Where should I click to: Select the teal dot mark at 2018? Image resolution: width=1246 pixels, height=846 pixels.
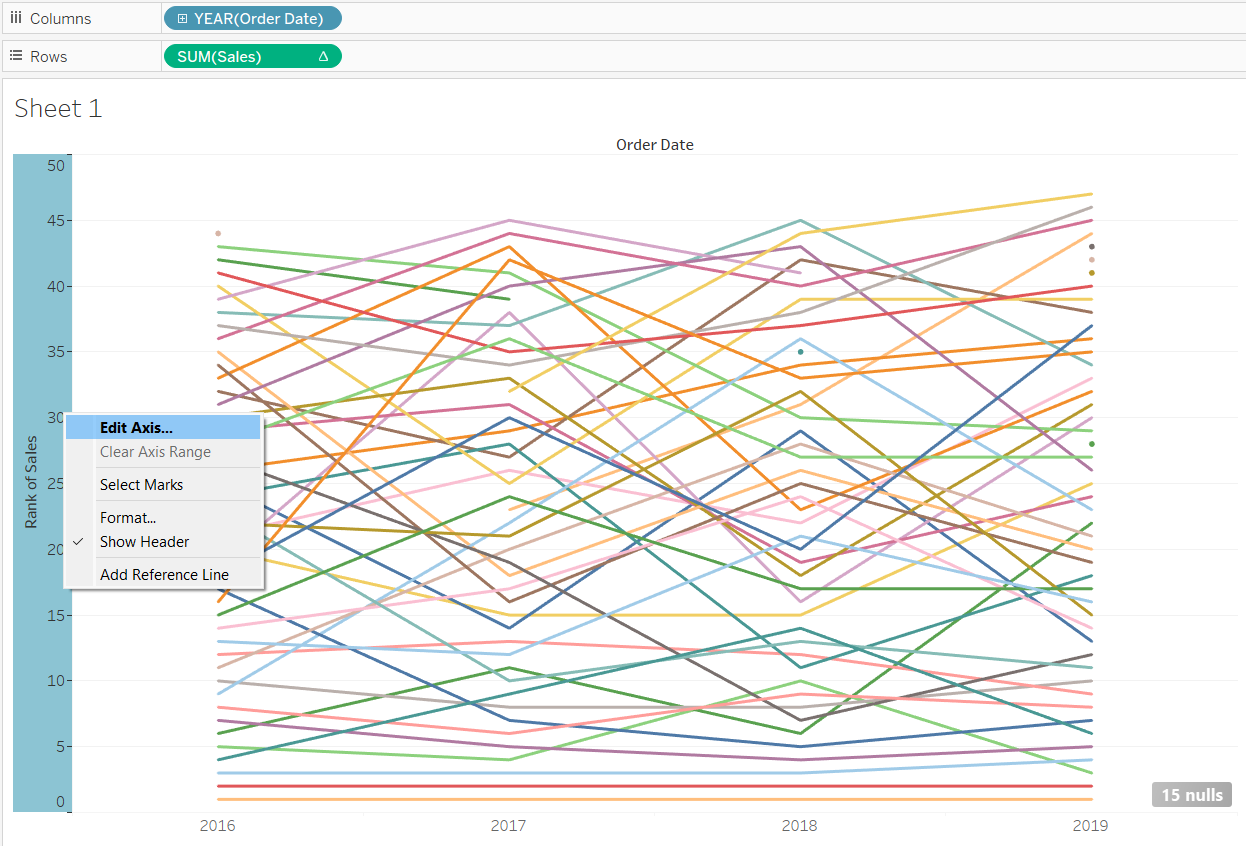click(x=800, y=352)
